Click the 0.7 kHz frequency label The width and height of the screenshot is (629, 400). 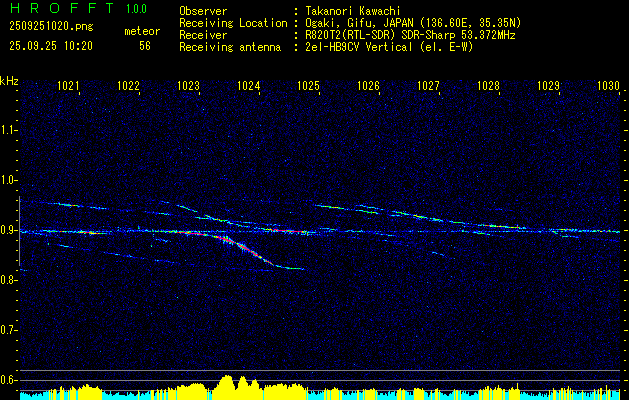coord(8,330)
